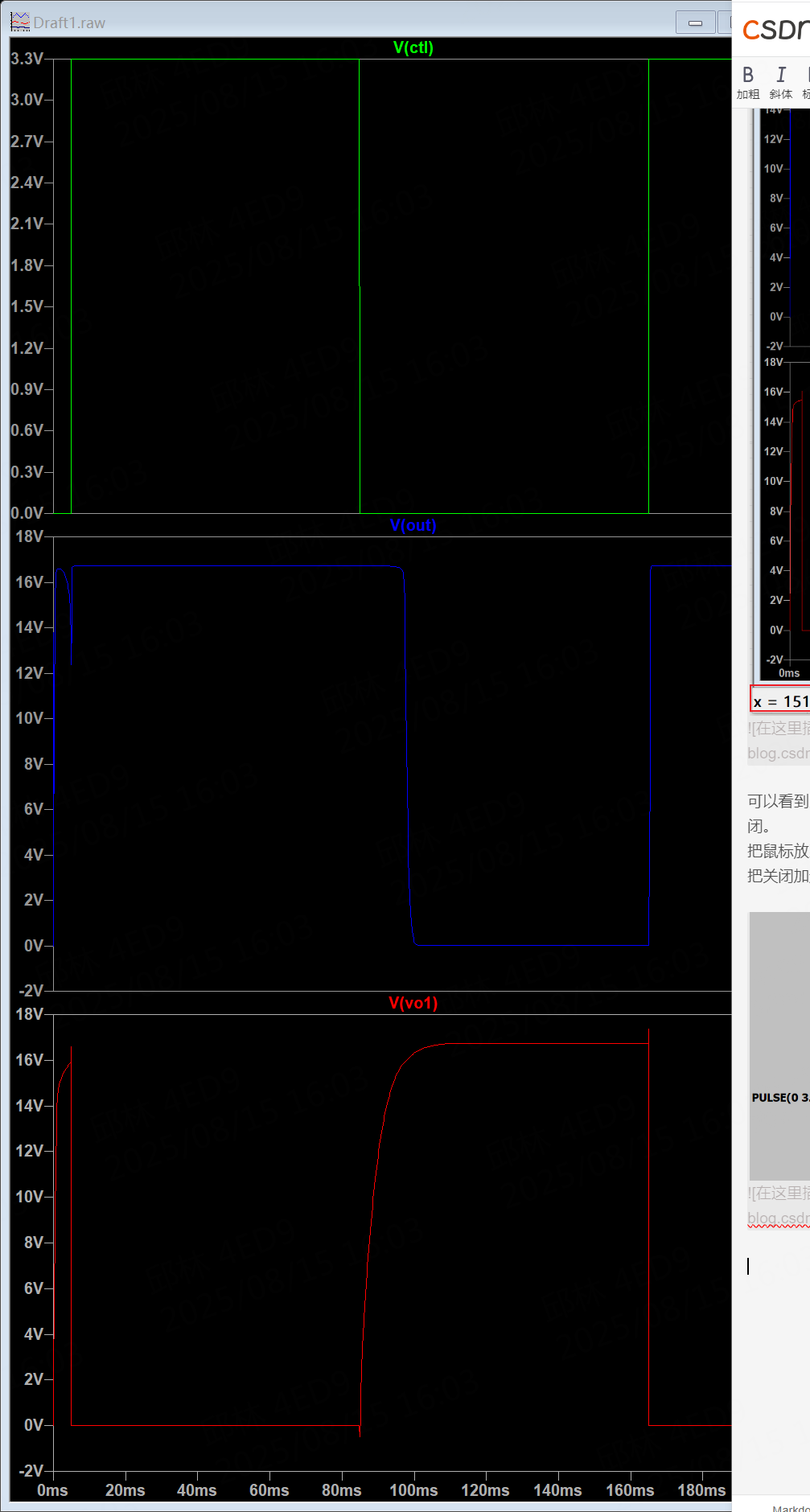Click the Bold (加粗) button in CSDN editor
Image resolution: width=810 pixels, height=1512 pixels.
[748, 83]
